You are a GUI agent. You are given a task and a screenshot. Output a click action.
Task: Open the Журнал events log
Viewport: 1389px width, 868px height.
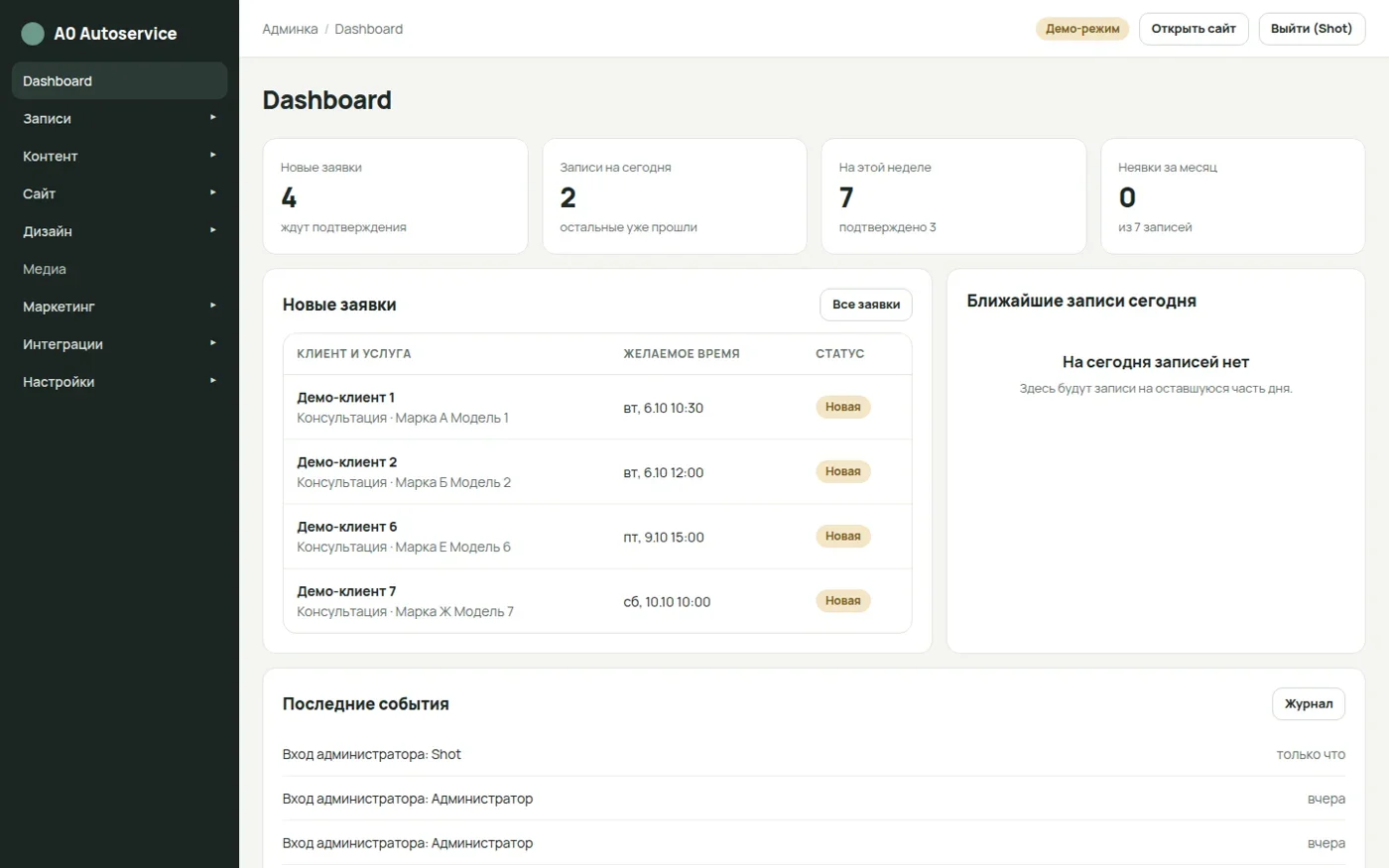coord(1309,703)
